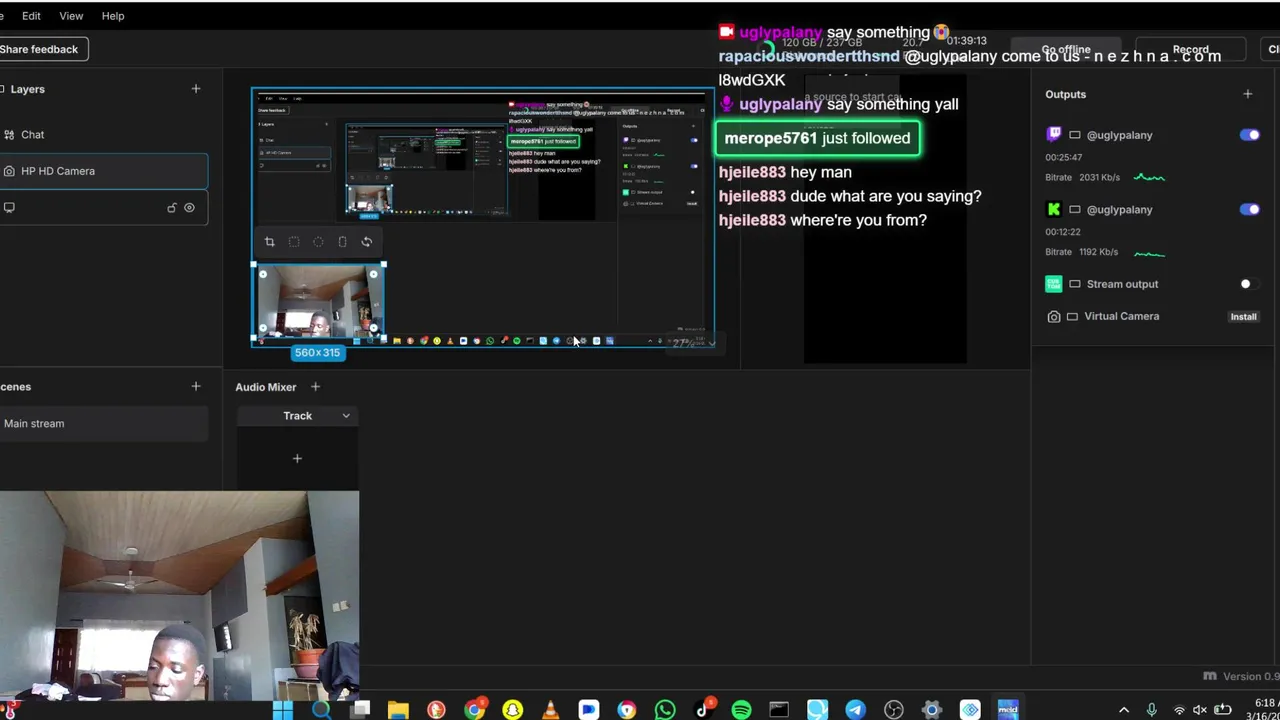The height and width of the screenshot is (720, 1280).
Task: Open Google Chrome from the taskbar
Action: (474, 710)
